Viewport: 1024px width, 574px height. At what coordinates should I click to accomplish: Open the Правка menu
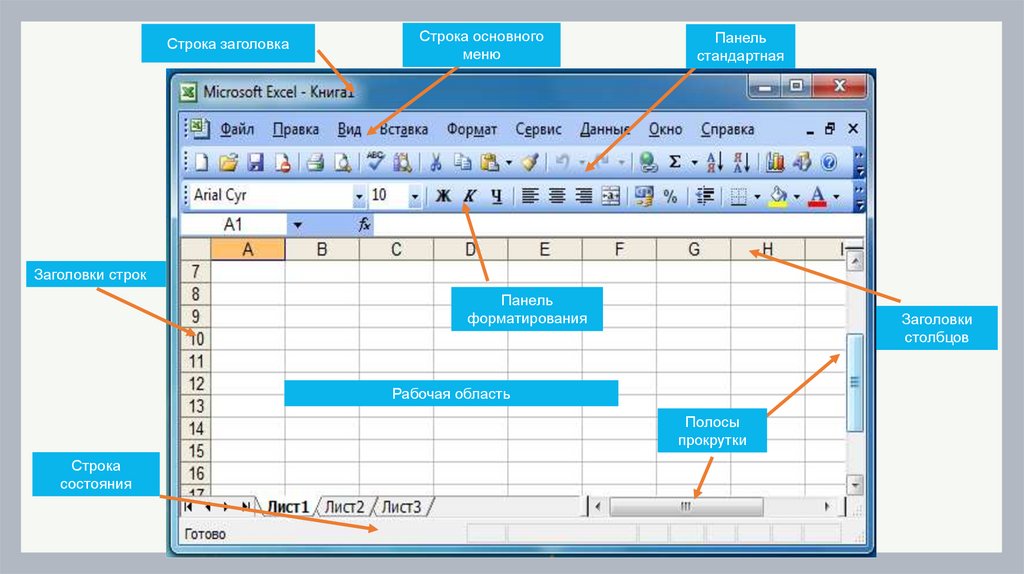click(296, 129)
